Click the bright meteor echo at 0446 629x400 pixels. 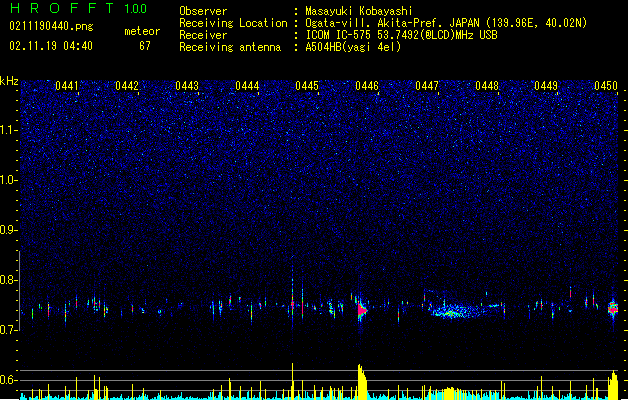[362, 310]
